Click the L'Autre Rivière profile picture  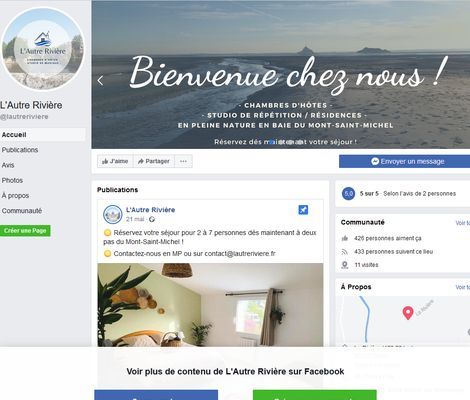pyautogui.click(x=43, y=49)
